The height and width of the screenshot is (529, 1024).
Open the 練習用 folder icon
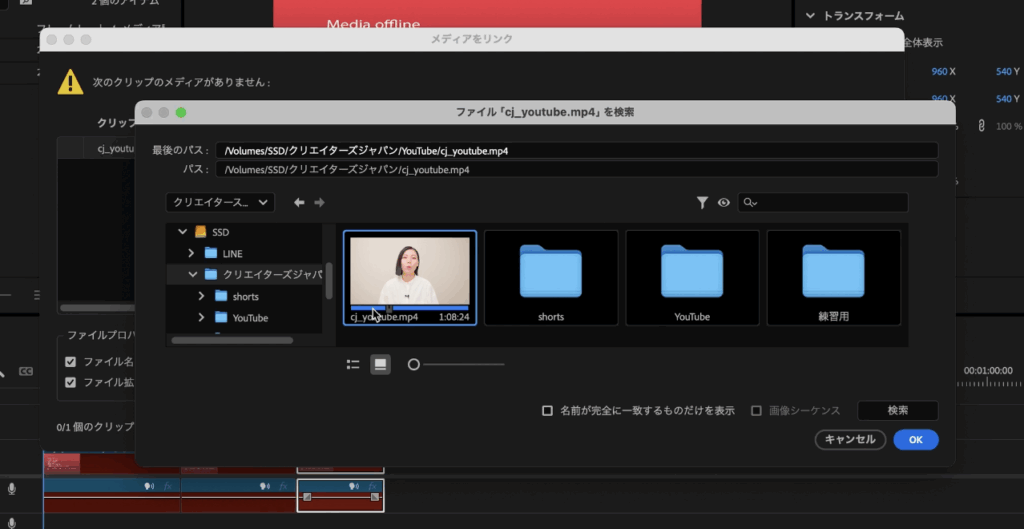point(833,272)
